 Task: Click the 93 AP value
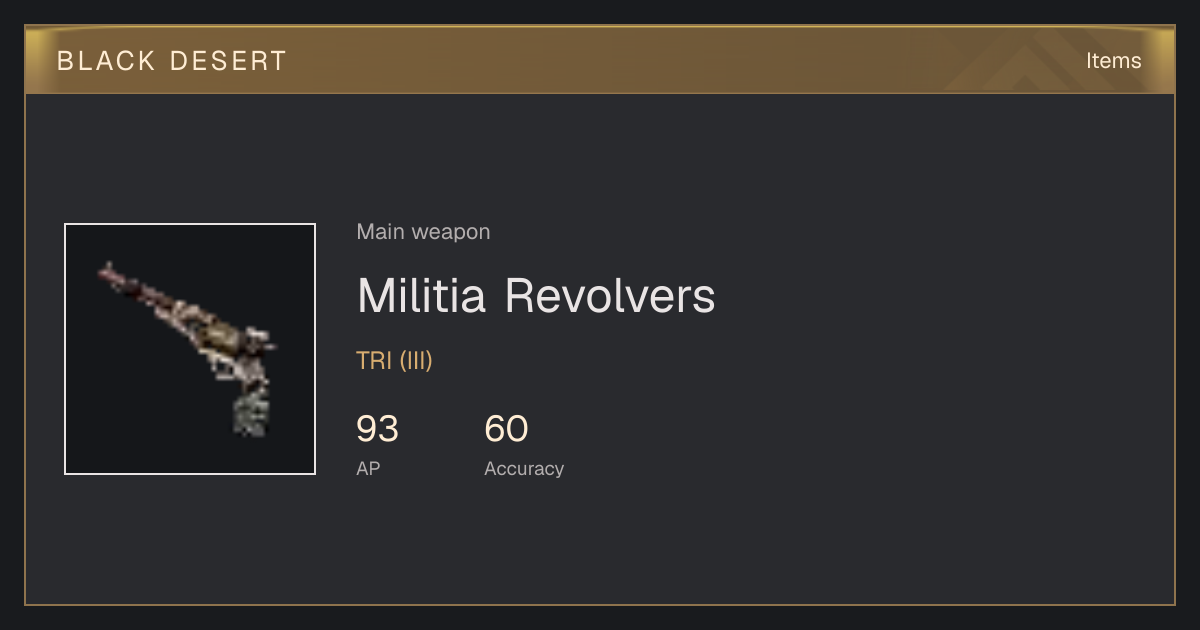point(377,429)
